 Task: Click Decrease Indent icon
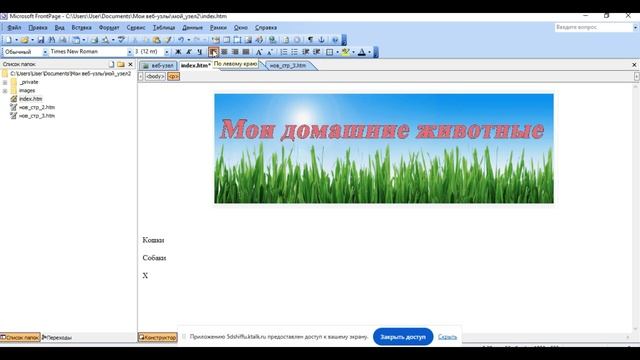305,52
